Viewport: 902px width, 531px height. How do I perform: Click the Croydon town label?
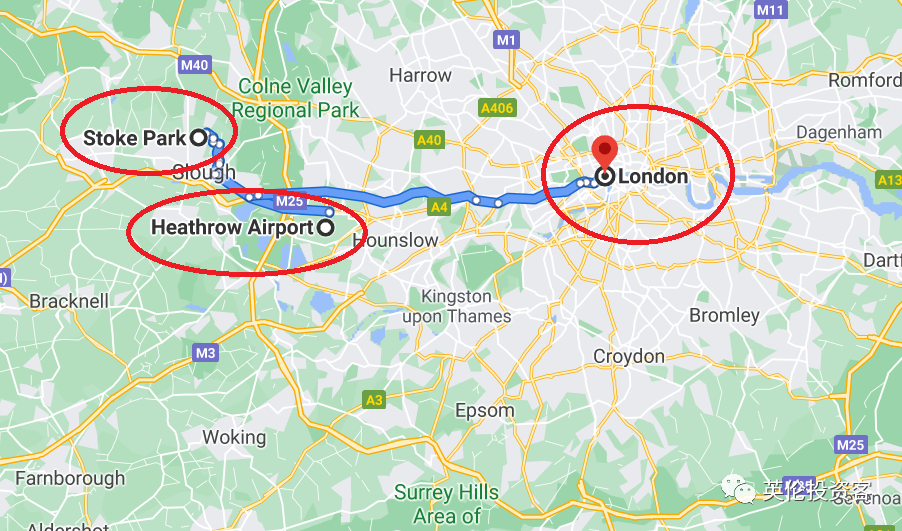point(629,356)
